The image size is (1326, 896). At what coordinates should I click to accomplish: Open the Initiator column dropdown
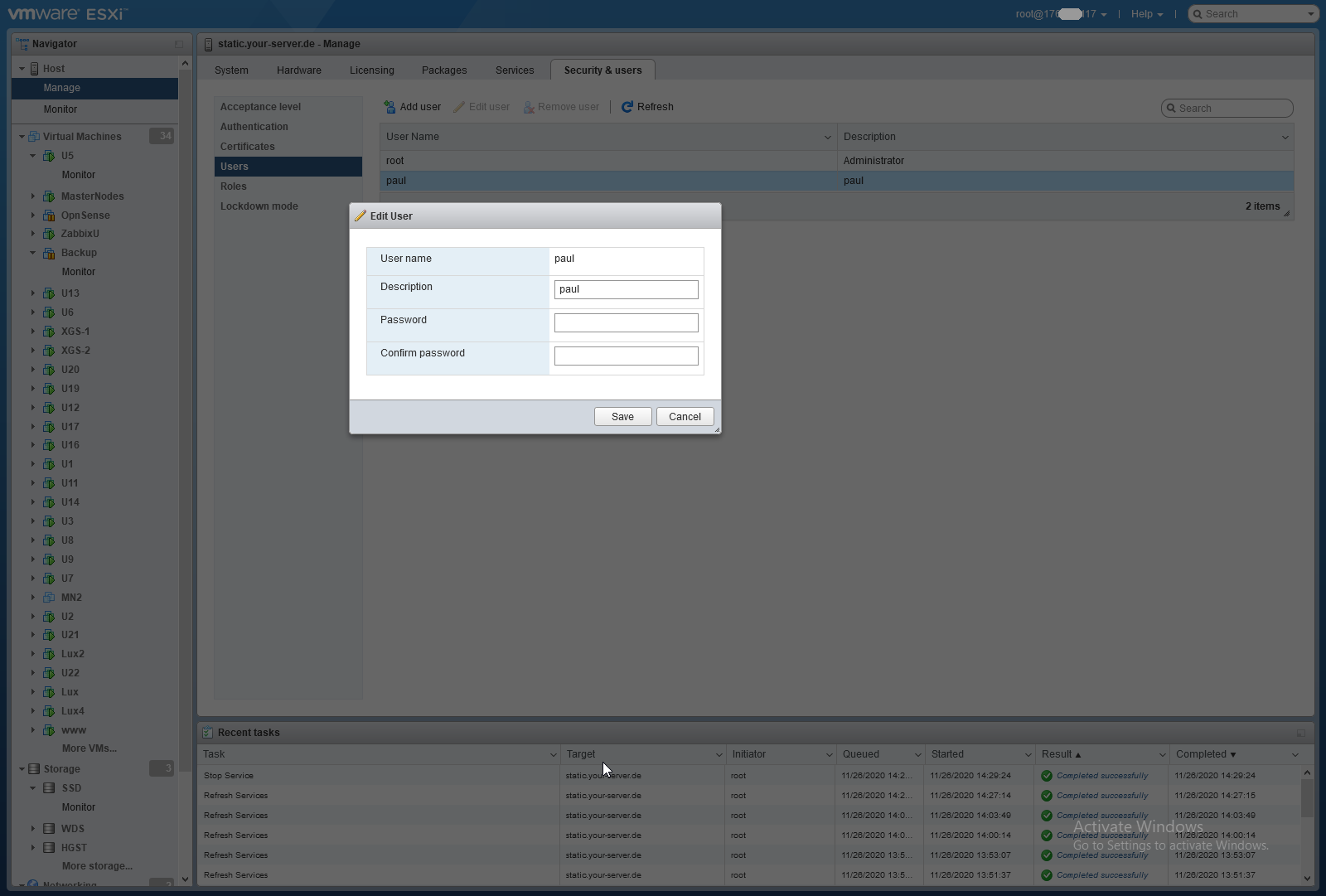[829, 755]
